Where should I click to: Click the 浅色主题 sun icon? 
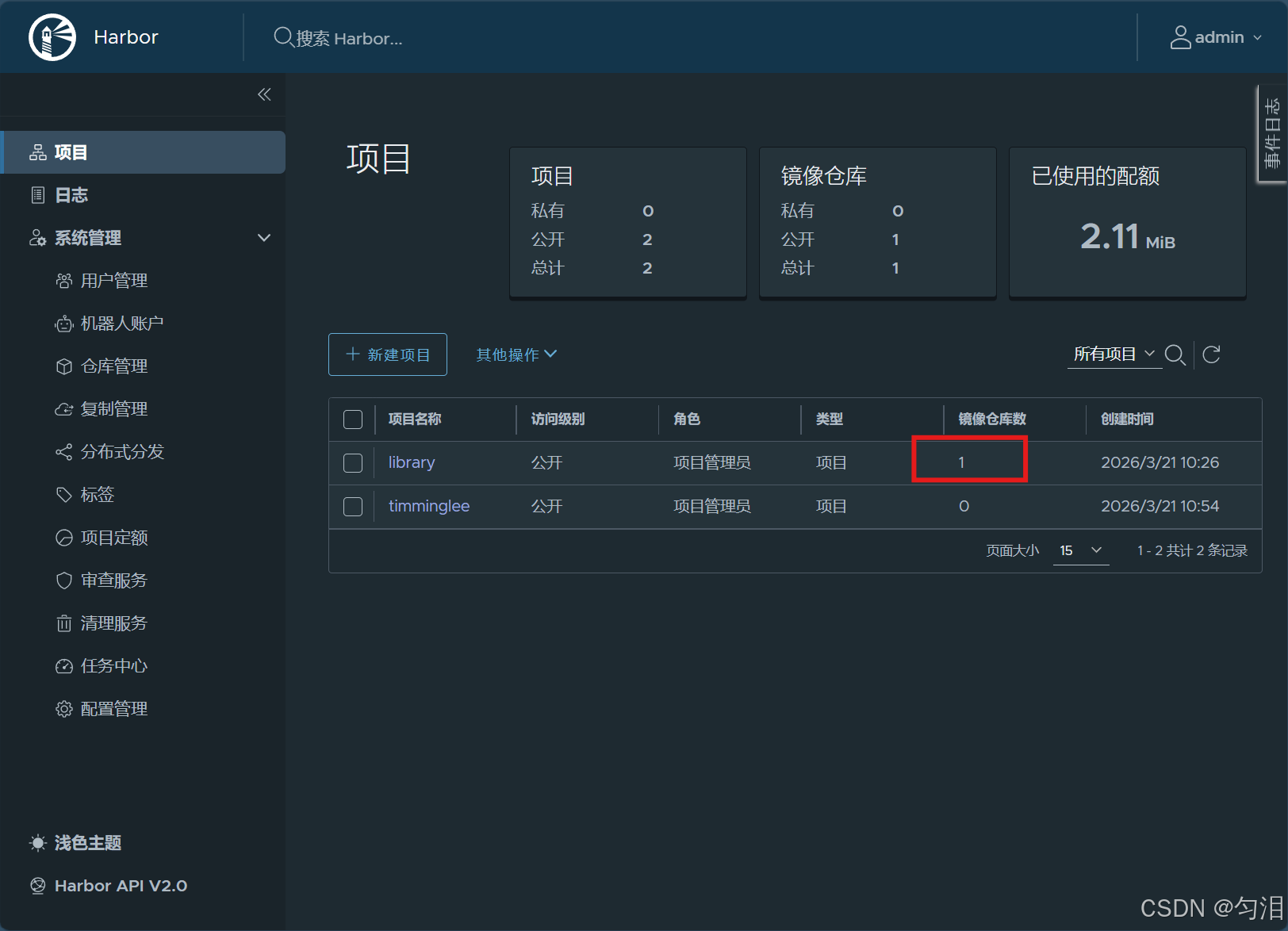pos(38,843)
